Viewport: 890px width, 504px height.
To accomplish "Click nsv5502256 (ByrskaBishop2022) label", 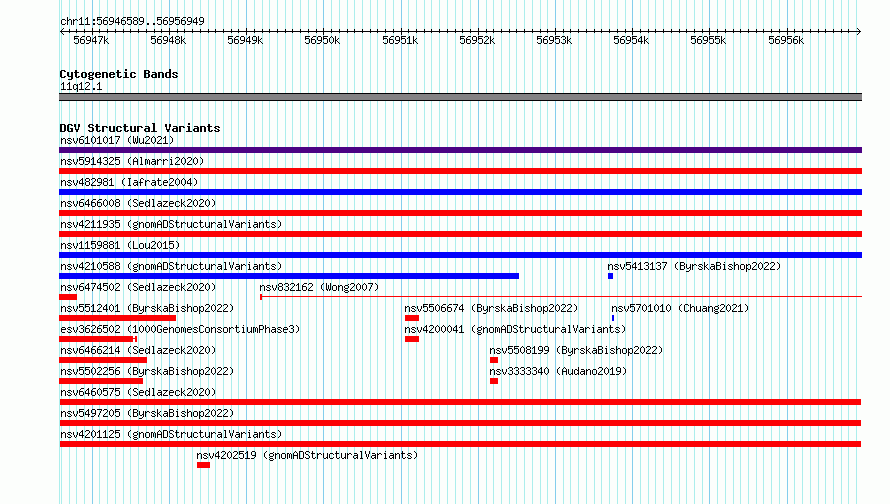I will click(147, 371).
